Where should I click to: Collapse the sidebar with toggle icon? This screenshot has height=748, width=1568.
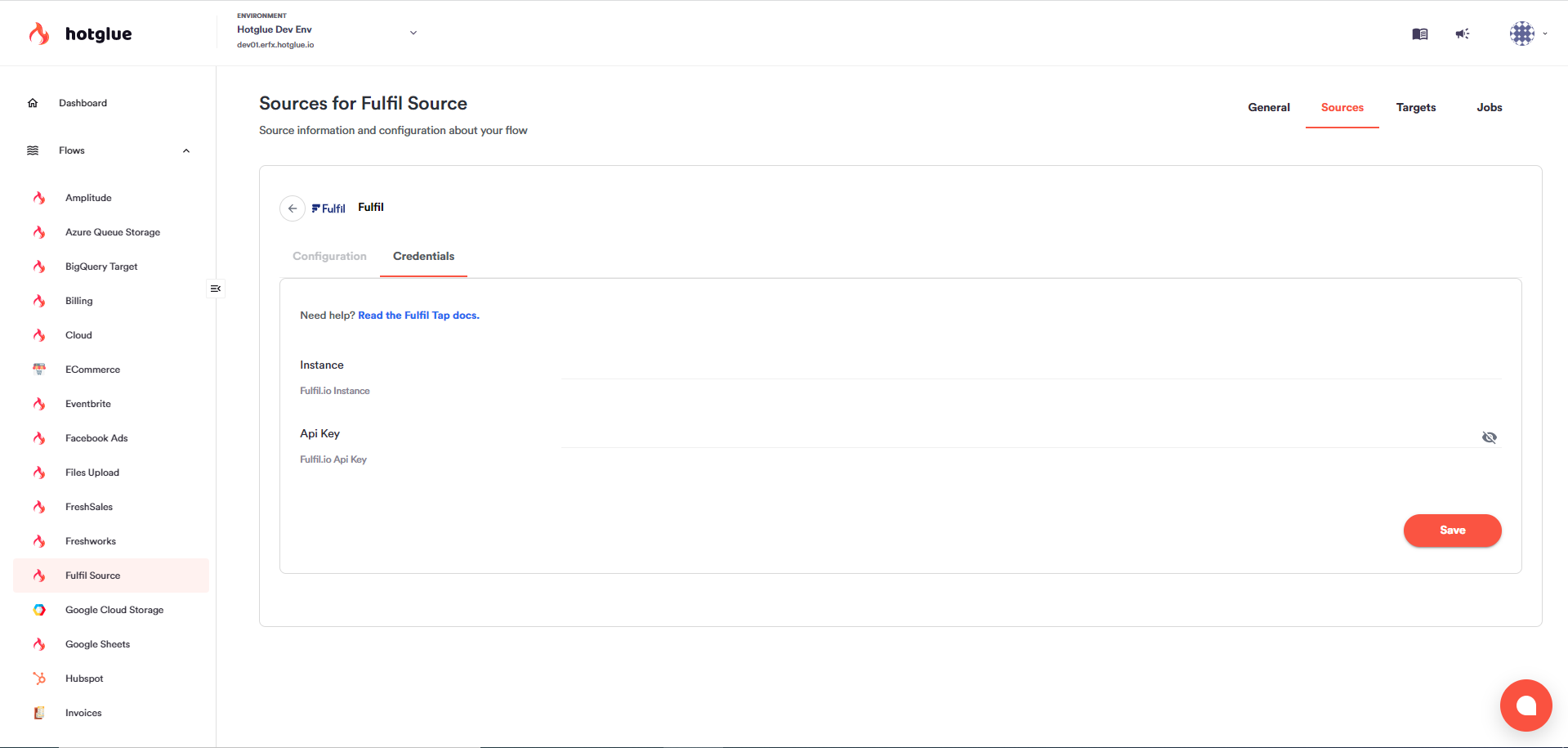(216, 289)
